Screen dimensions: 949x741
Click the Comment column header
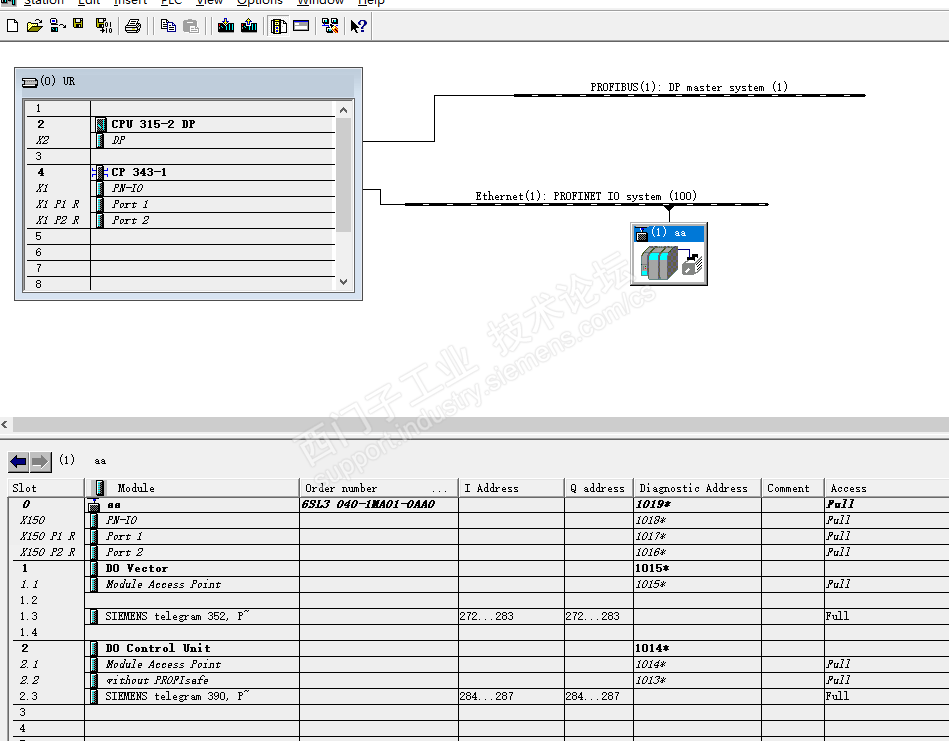point(792,488)
